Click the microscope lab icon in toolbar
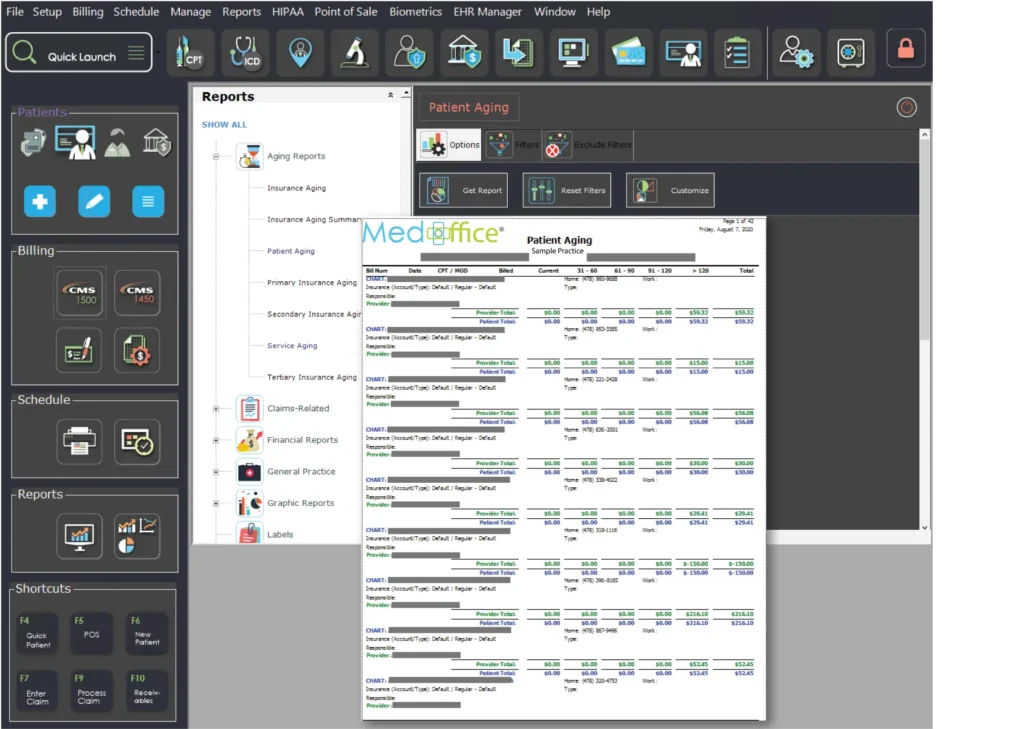Image resolution: width=1024 pixels, height=729 pixels. [354, 52]
